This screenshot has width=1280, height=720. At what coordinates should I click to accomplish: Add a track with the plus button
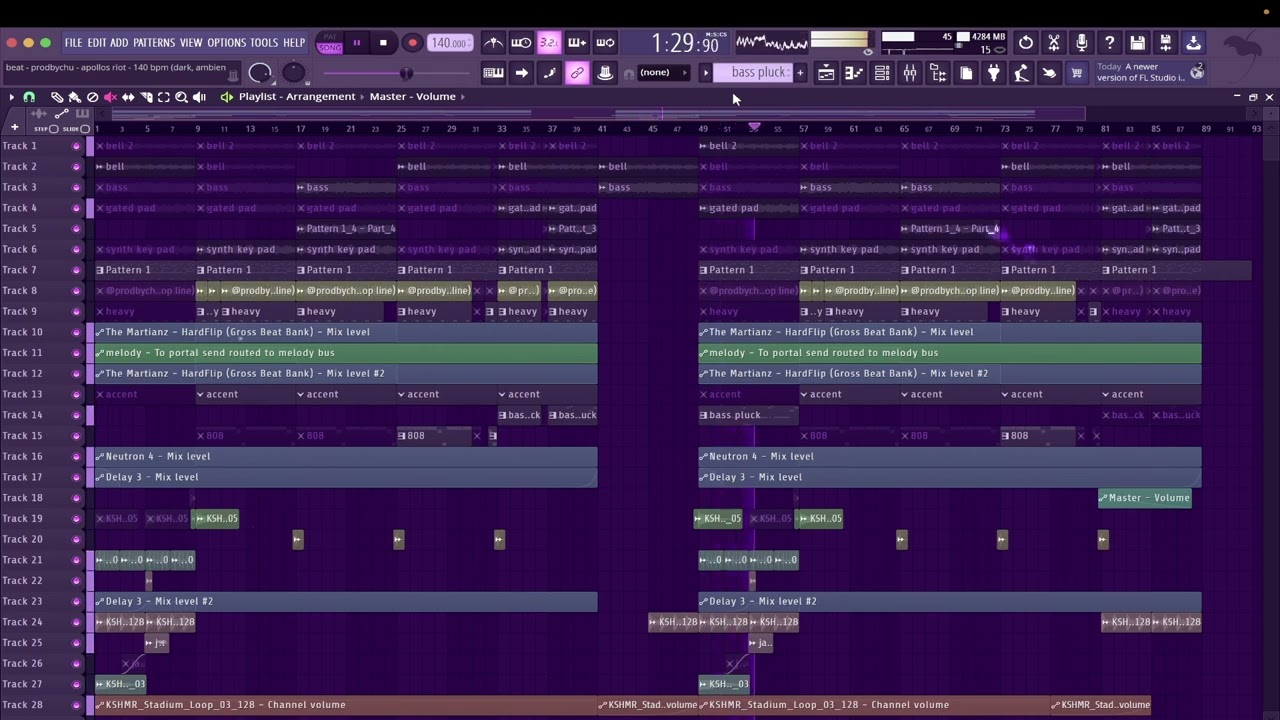14,128
